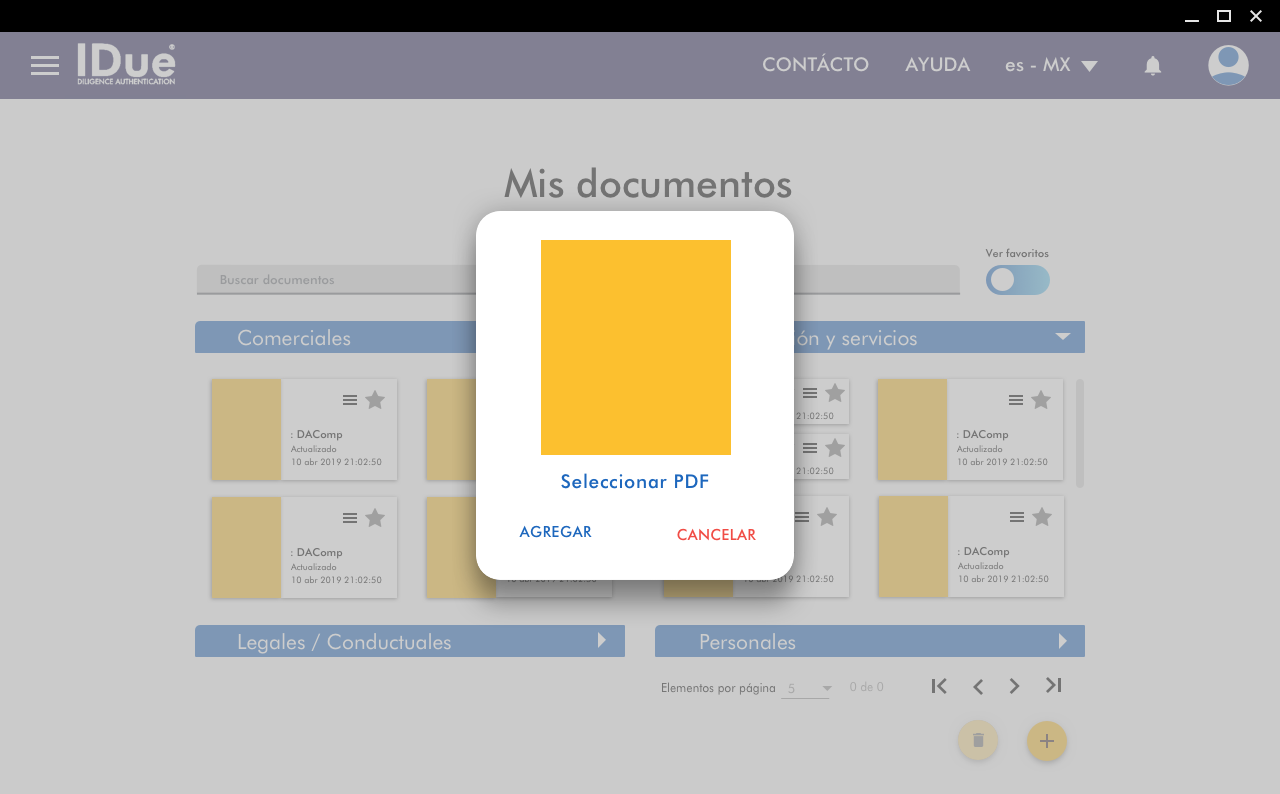Open the es - MX language dropdown
1280x794 pixels.
click(x=1051, y=66)
